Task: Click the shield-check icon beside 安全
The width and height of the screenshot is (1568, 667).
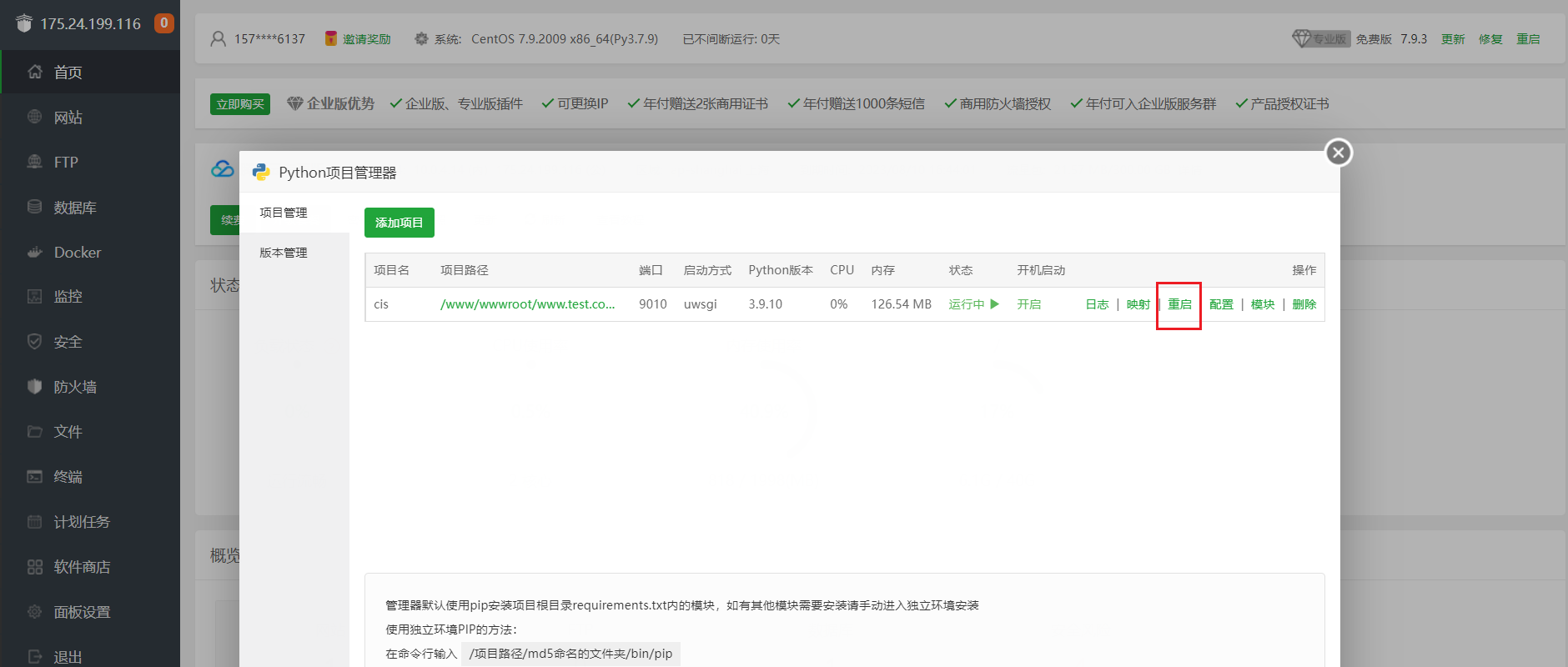Action: pos(35,341)
